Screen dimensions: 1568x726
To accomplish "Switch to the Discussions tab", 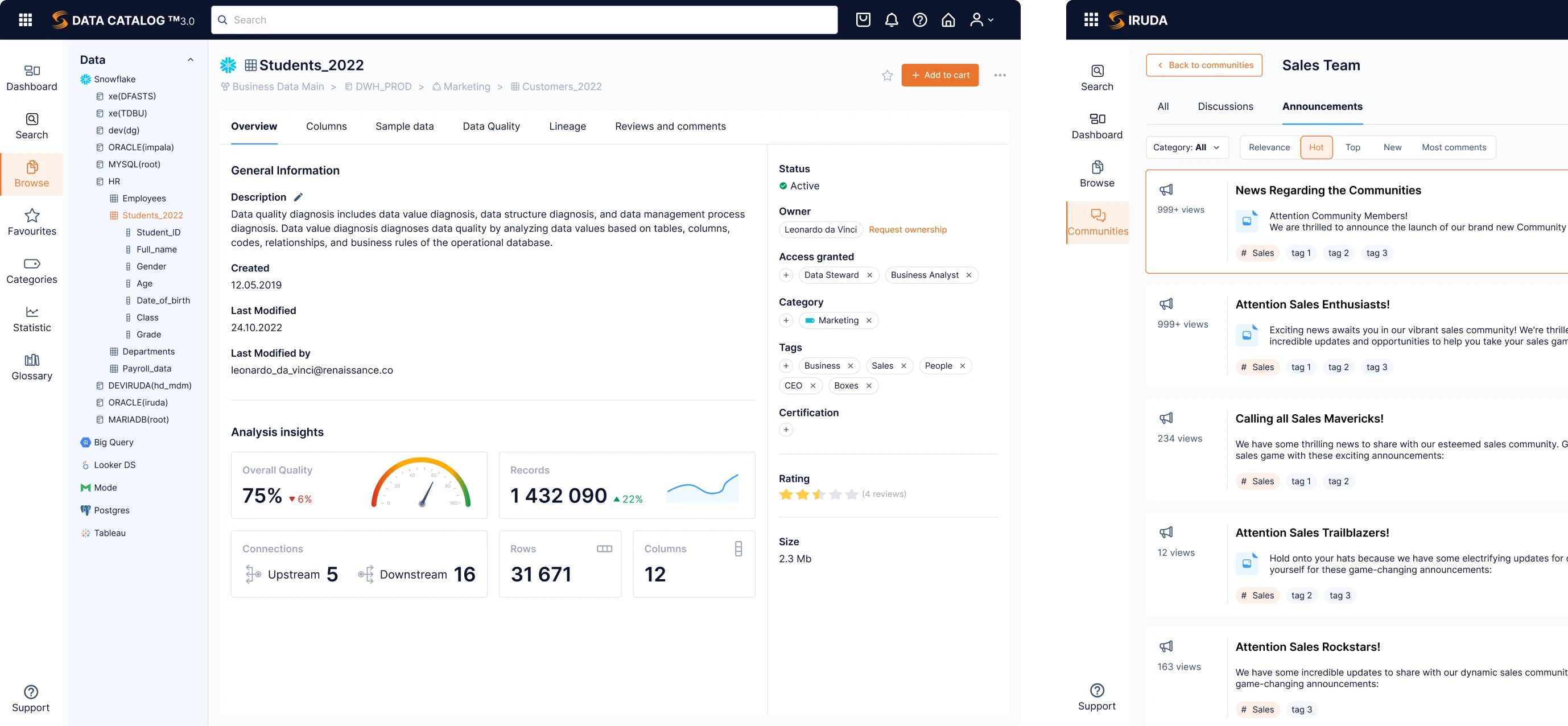I will pyautogui.click(x=1225, y=106).
